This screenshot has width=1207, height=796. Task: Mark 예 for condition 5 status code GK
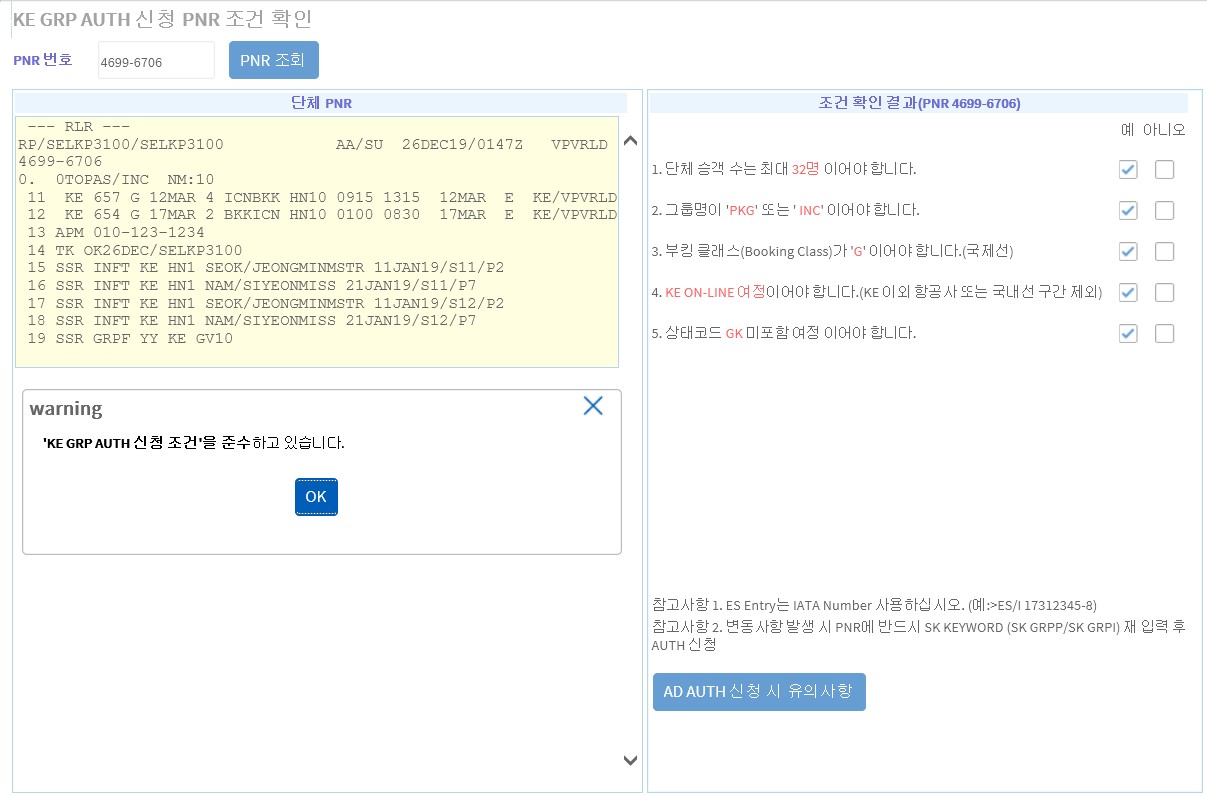click(x=1128, y=334)
